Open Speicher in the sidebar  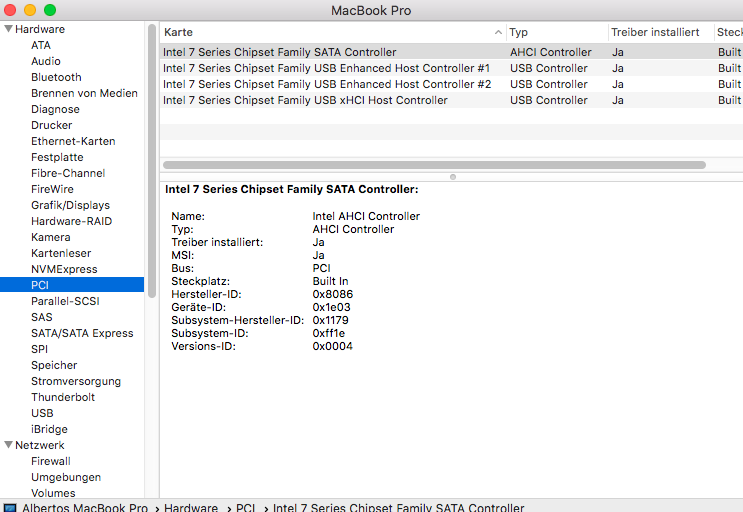point(54,365)
